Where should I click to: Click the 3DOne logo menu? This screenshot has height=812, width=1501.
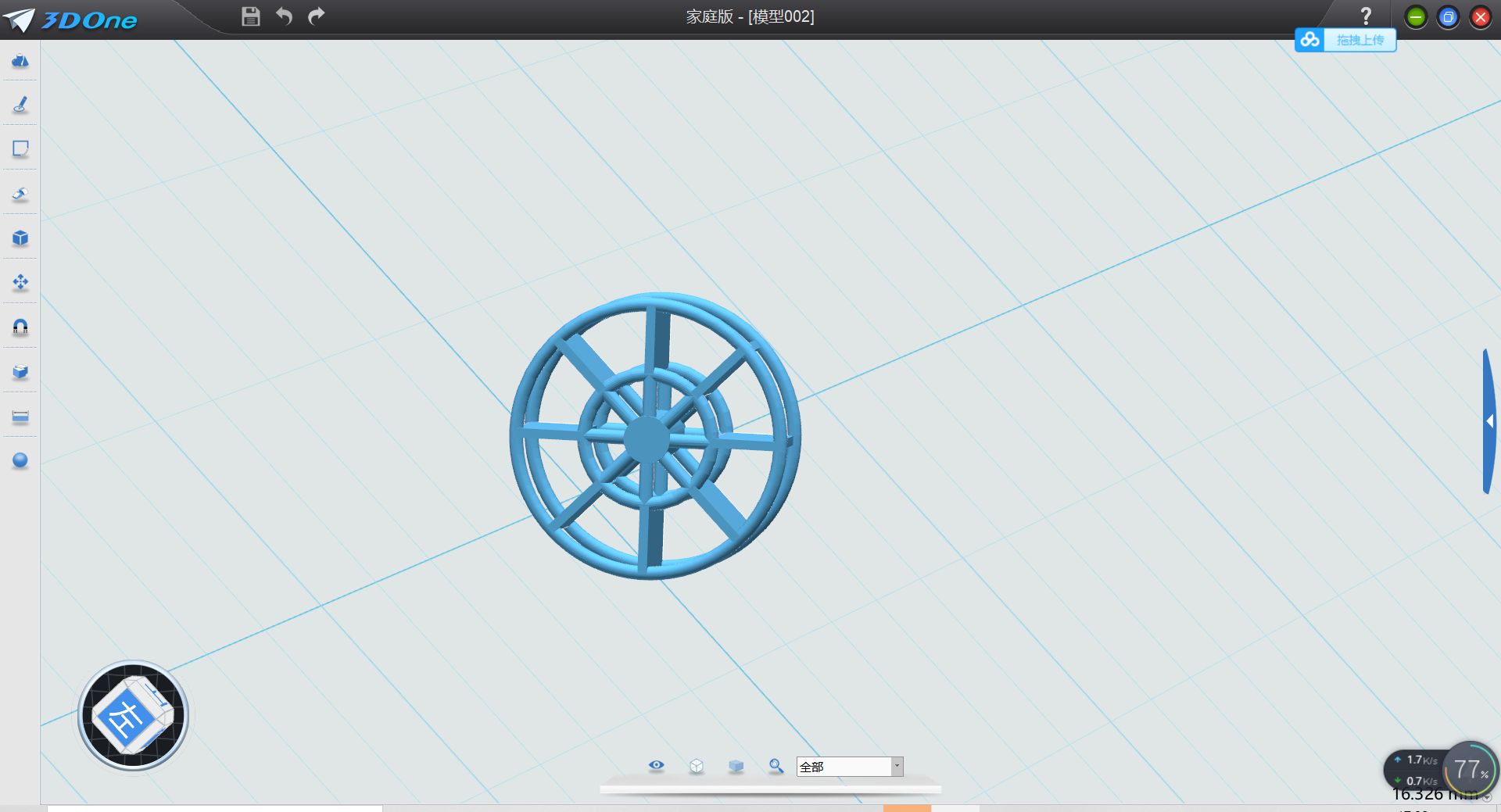point(70,20)
